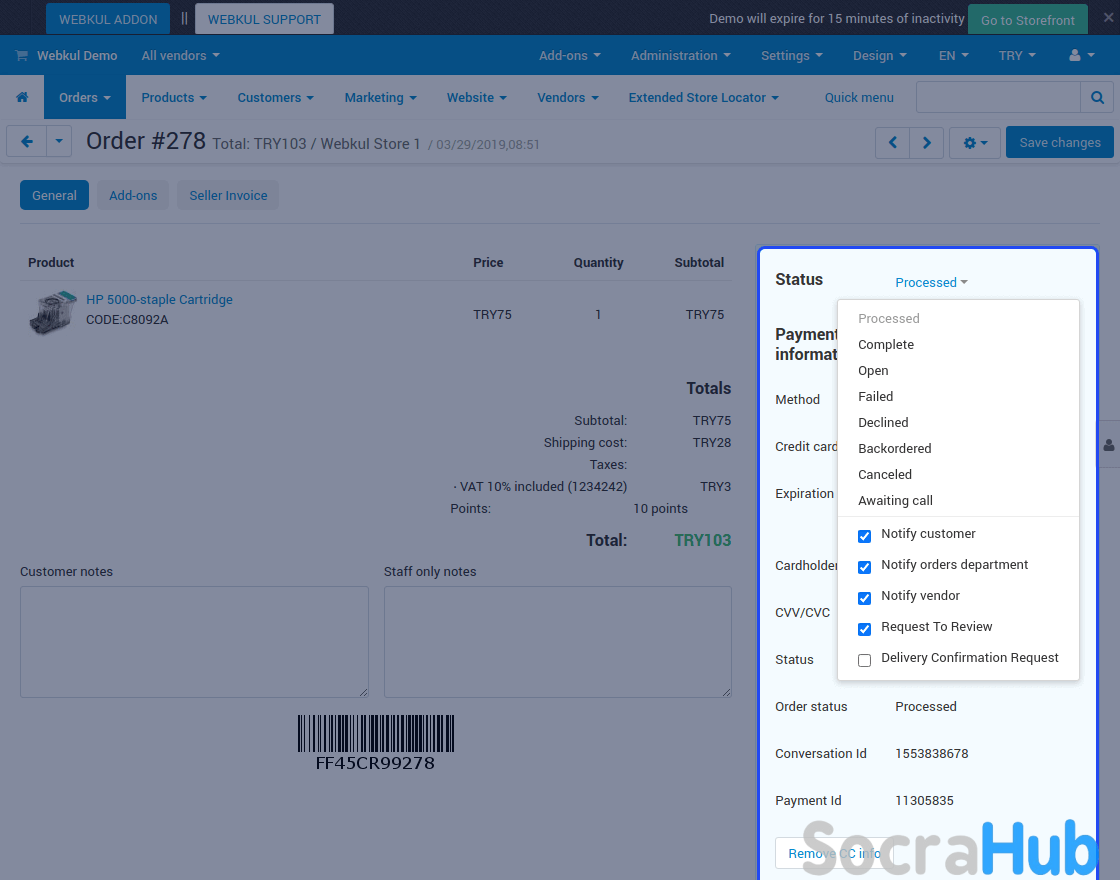Toggle the Notify vendor checkbox
The height and width of the screenshot is (880, 1120).
click(865, 598)
